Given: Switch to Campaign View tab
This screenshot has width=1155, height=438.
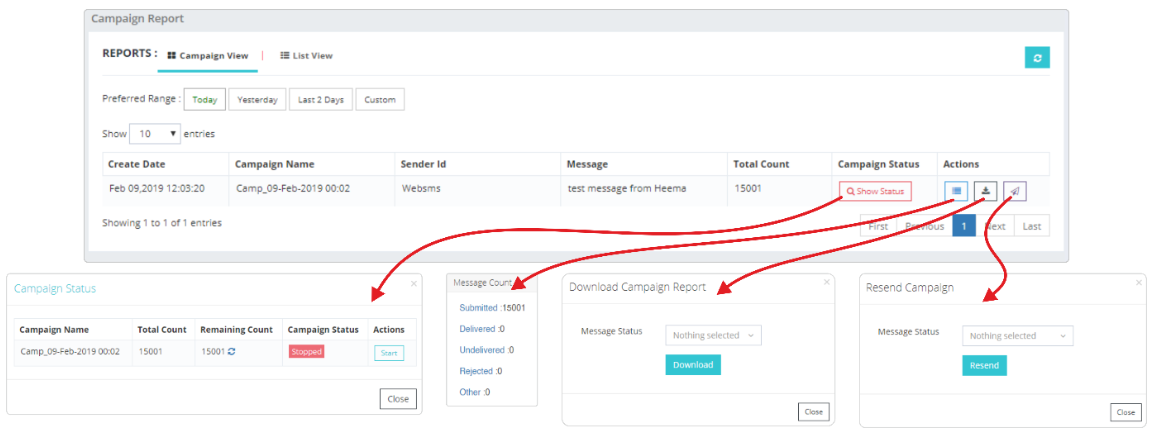Looking at the screenshot, I should (x=208, y=55).
